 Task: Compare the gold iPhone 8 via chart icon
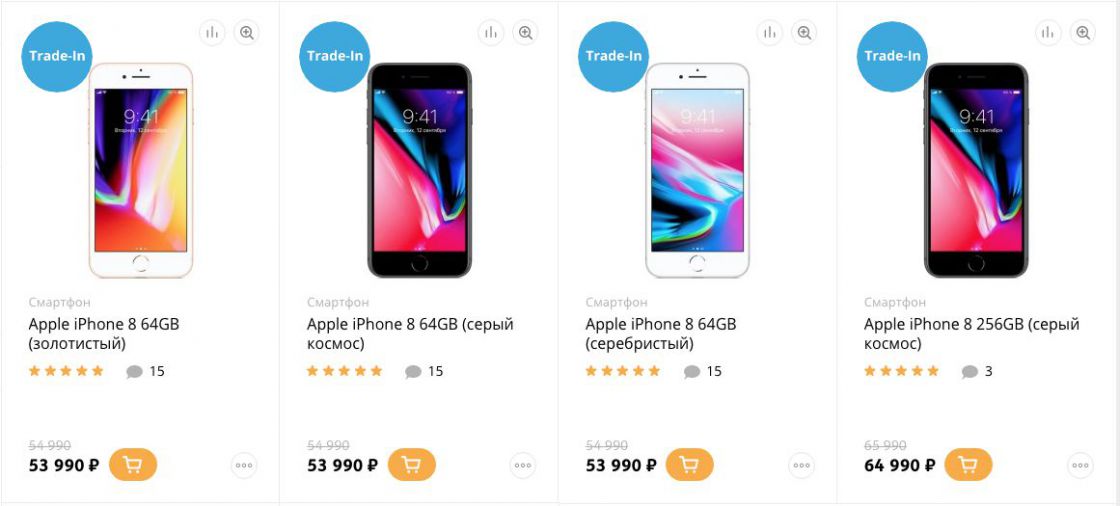click(212, 33)
